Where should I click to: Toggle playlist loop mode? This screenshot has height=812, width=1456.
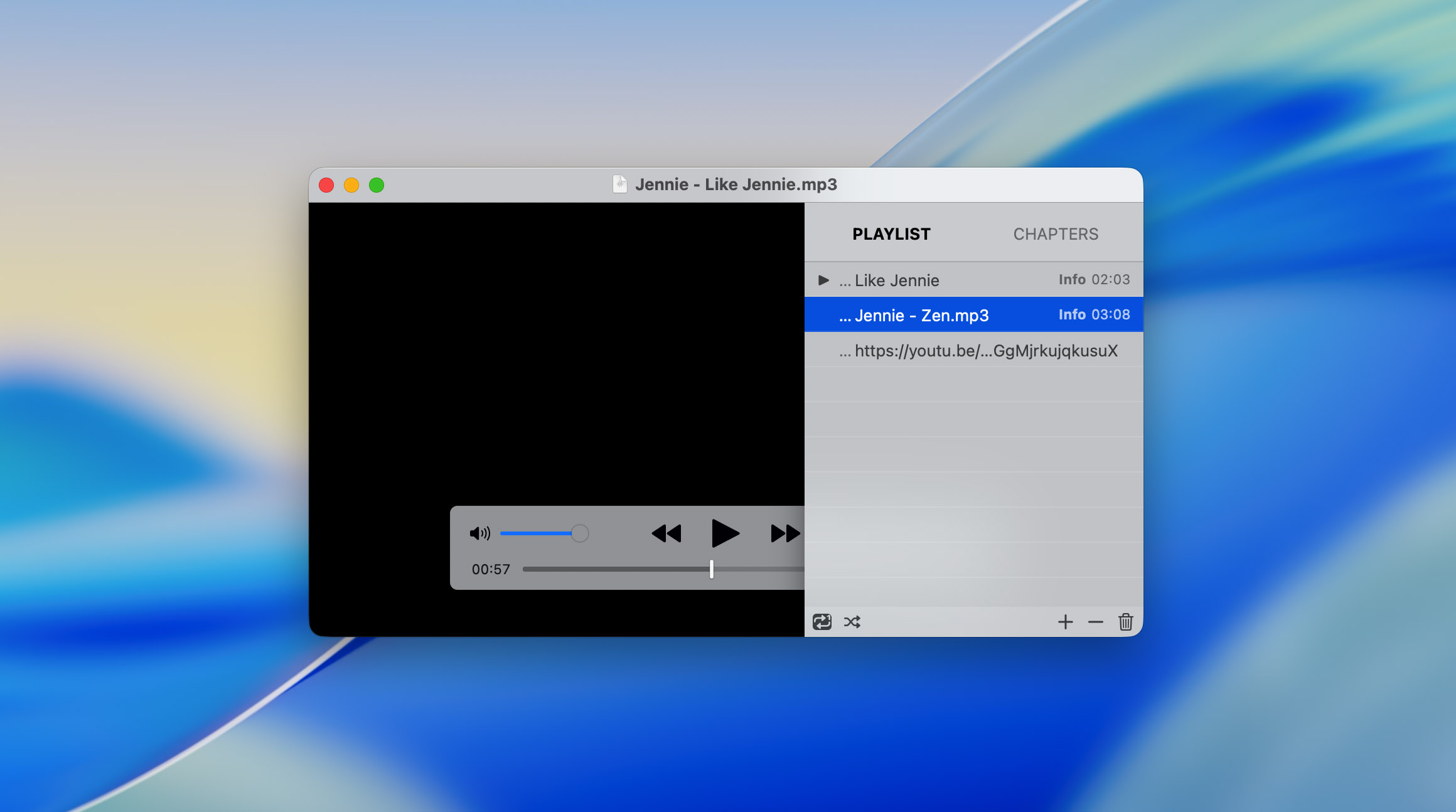point(822,622)
